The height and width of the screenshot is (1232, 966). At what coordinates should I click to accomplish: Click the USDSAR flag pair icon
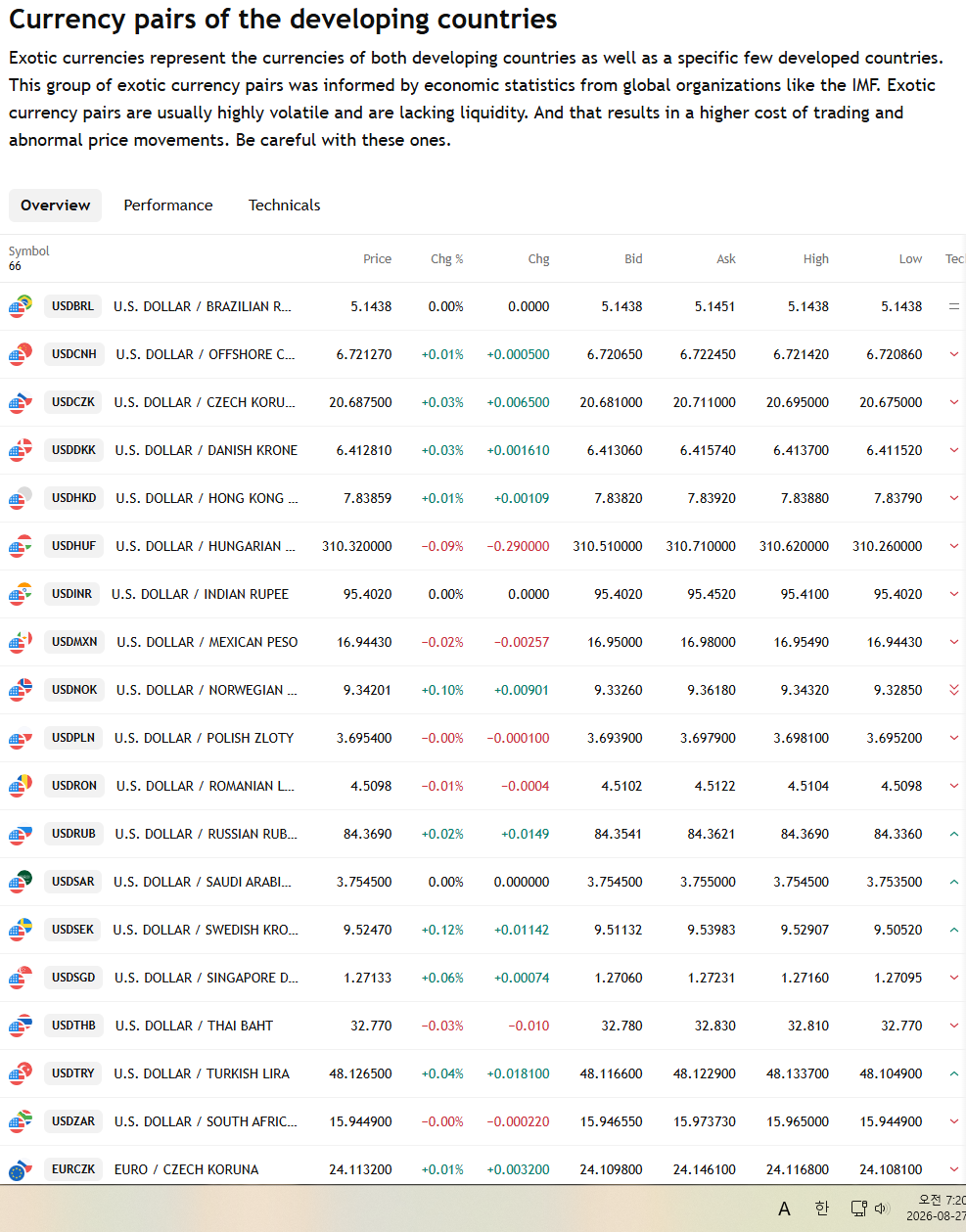[x=21, y=882]
